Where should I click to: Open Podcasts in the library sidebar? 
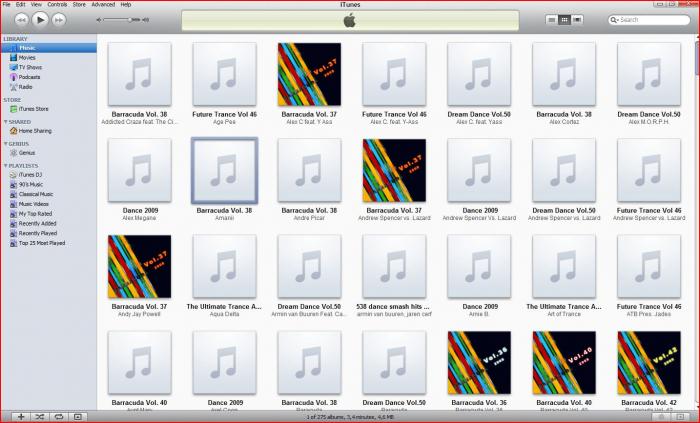coord(29,77)
